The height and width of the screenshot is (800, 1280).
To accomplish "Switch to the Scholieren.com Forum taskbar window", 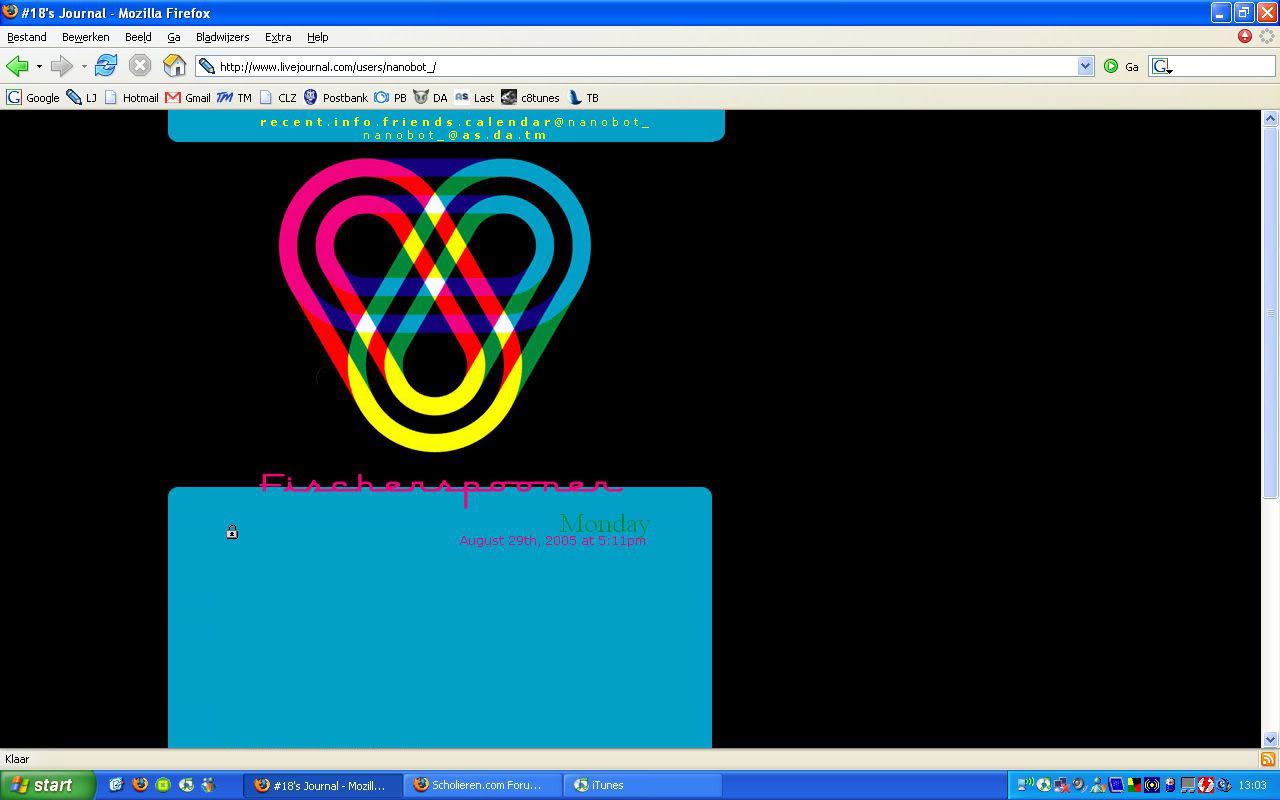I will (483, 785).
